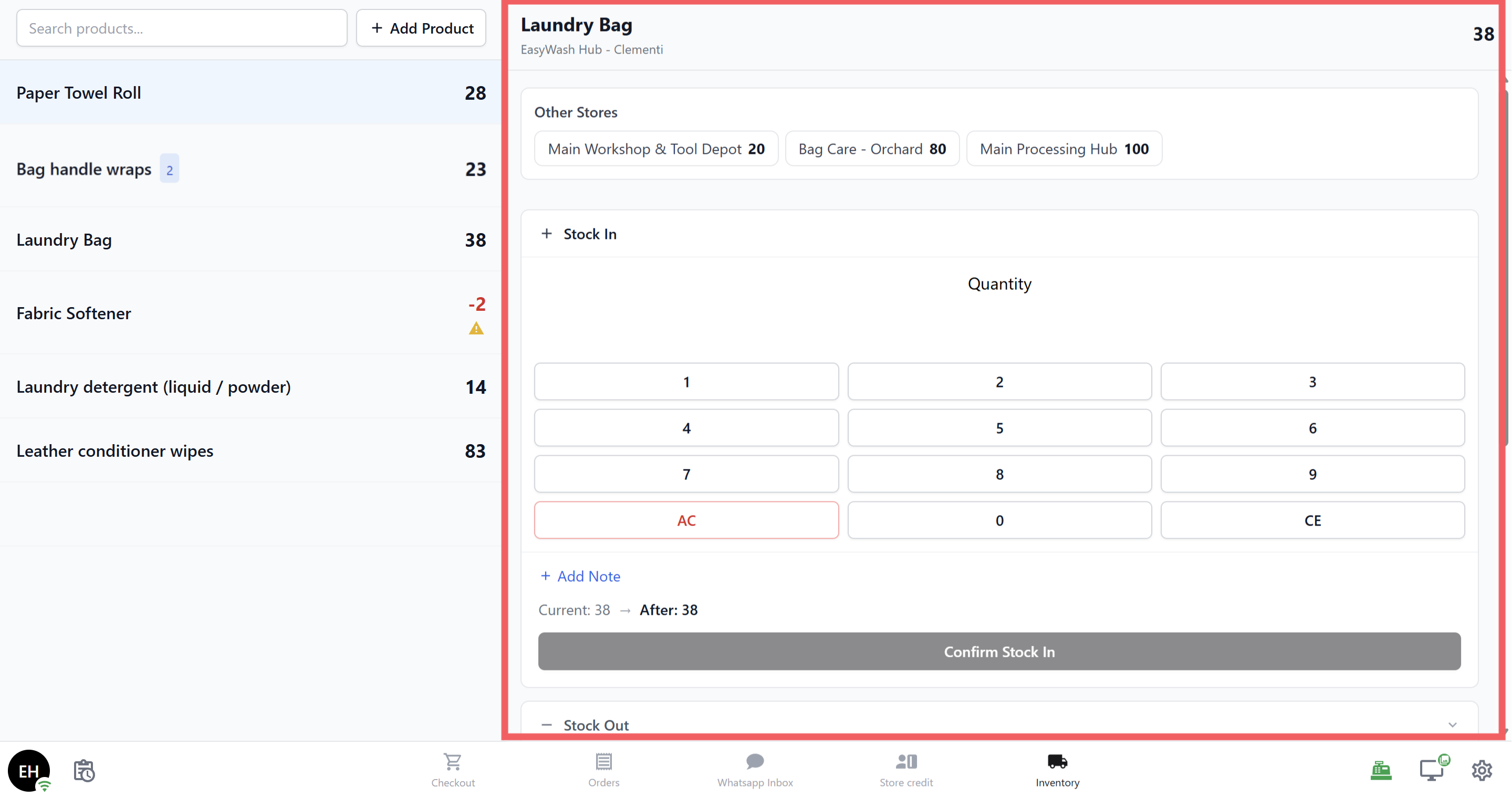Click the Bag handle wraps variant badge
Screen dimensions: 1512x798
(170, 170)
